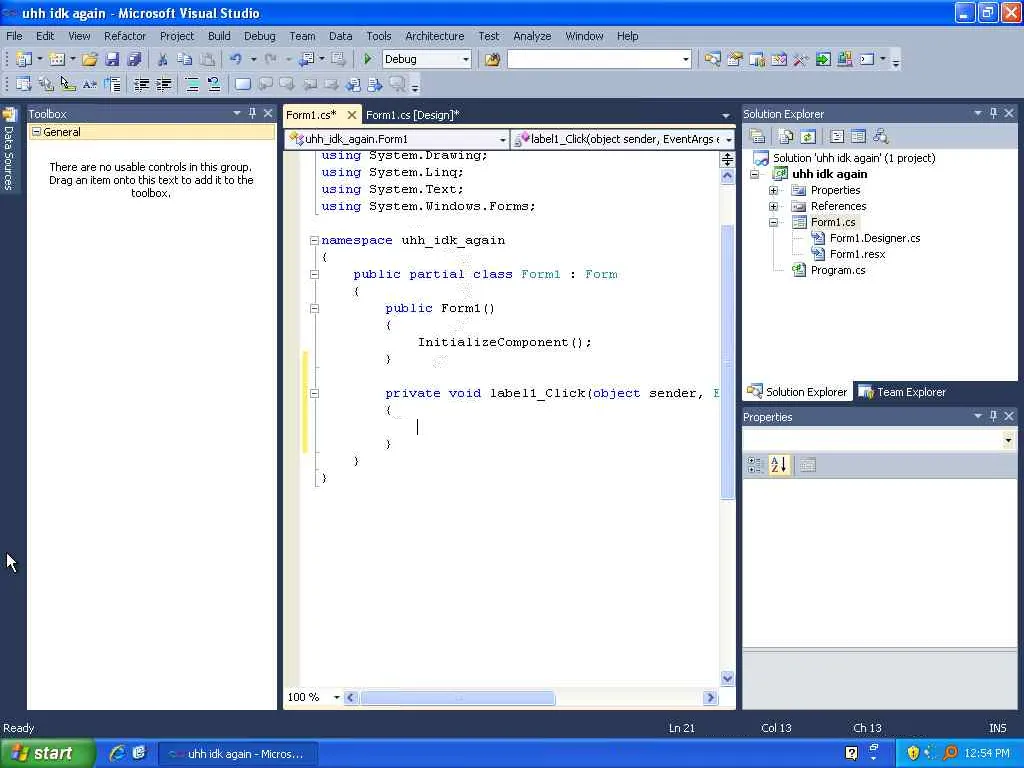Click the Cut scissors icon

point(162,60)
